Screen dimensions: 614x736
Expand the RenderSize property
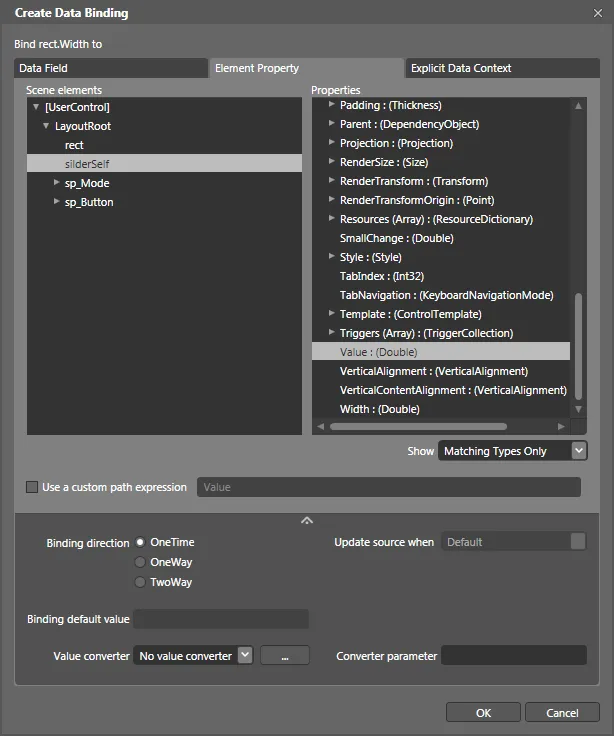(331, 161)
